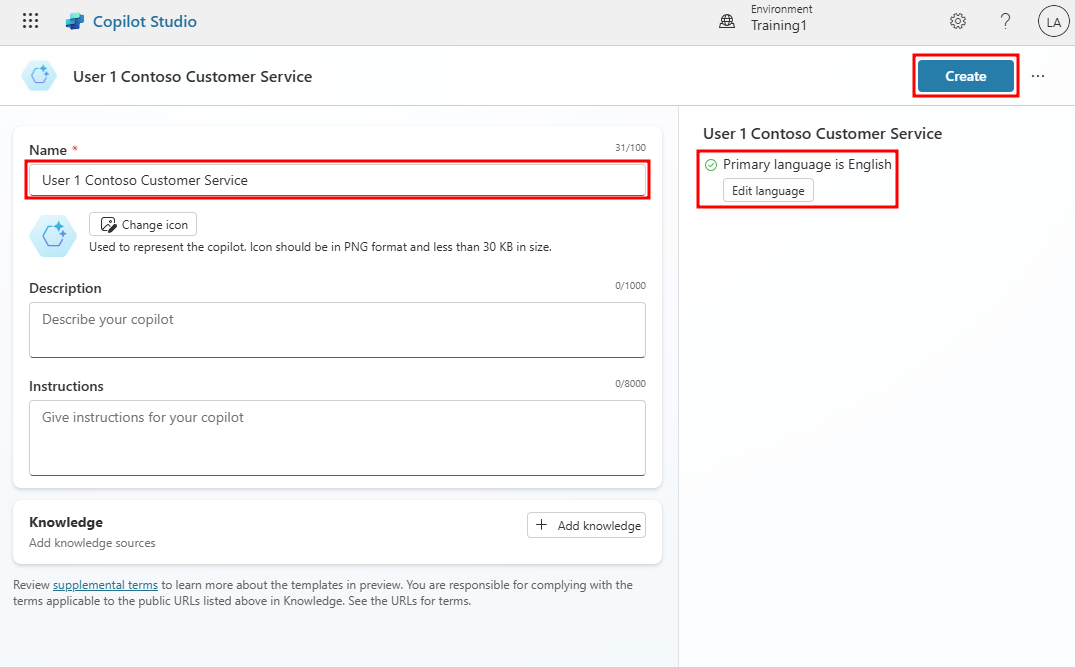Click the Copilot Studio logo icon
Image resolution: width=1075 pixels, height=667 pixels.
coord(75,22)
